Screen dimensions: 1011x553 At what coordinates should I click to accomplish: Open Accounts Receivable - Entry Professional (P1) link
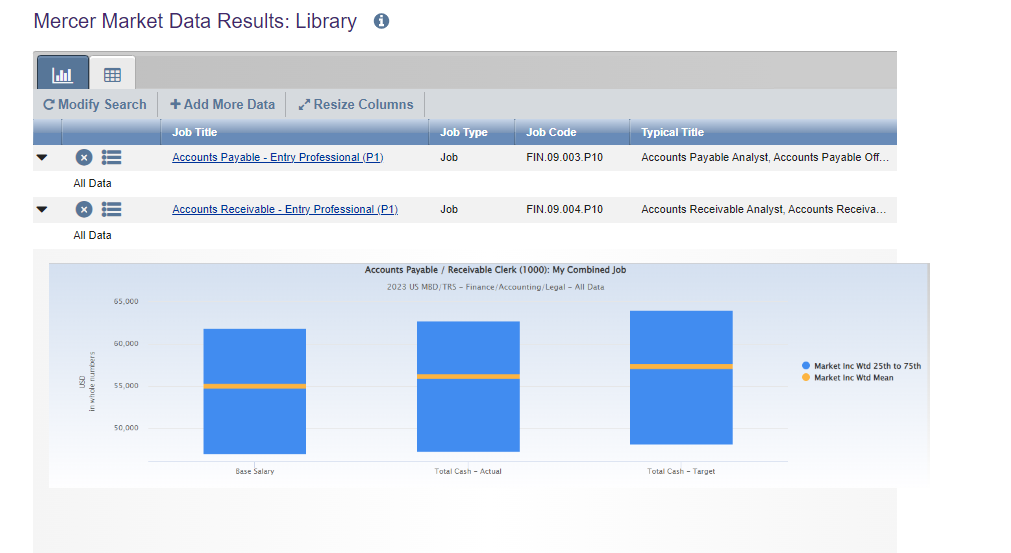[285, 209]
